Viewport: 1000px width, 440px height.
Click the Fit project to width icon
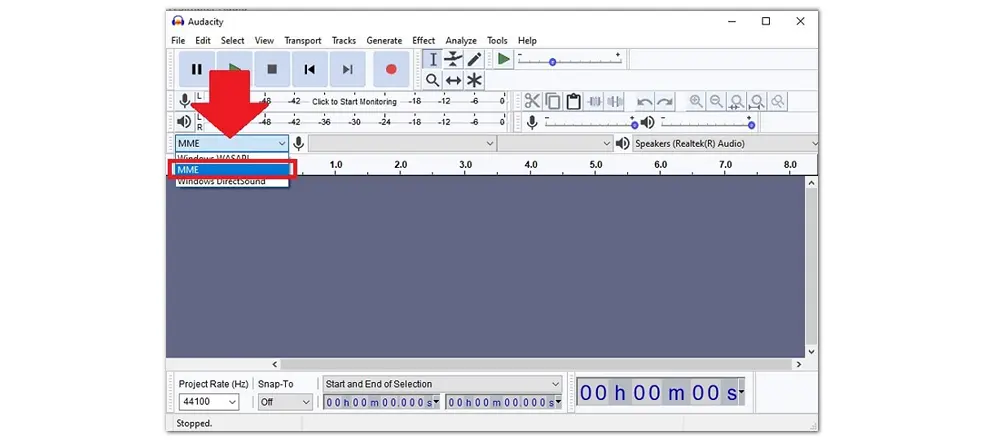pyautogui.click(x=757, y=101)
